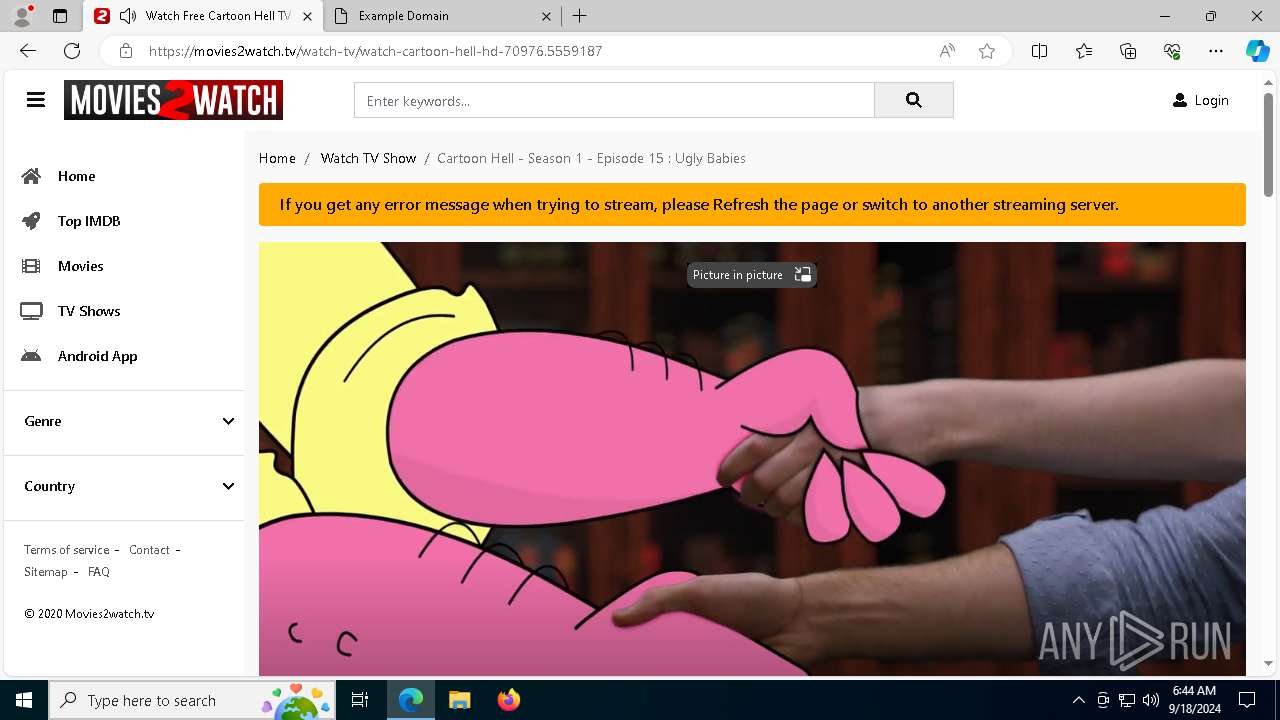Image resolution: width=1280 pixels, height=720 pixels.
Task: Expand the Genre dropdown
Action: click(124, 421)
